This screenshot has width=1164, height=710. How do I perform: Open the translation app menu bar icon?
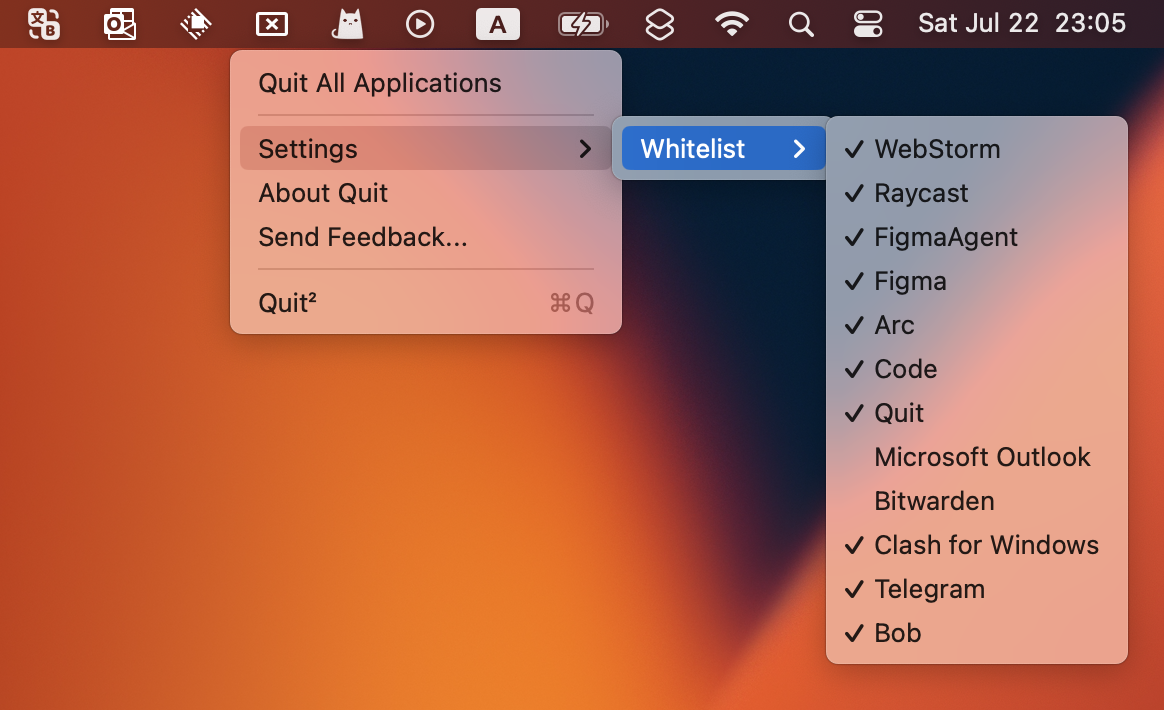[x=44, y=24]
